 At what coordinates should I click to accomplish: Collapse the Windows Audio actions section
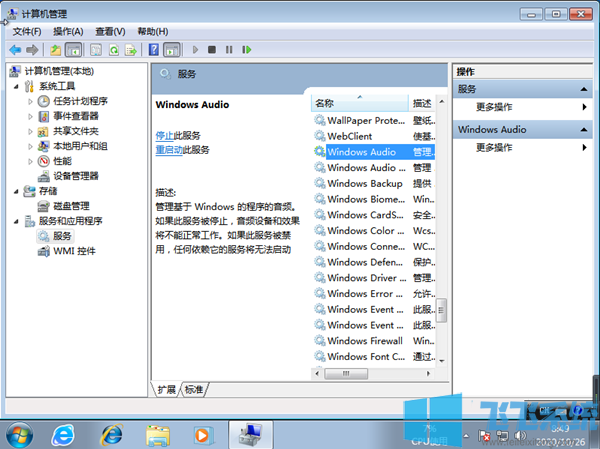tap(584, 130)
